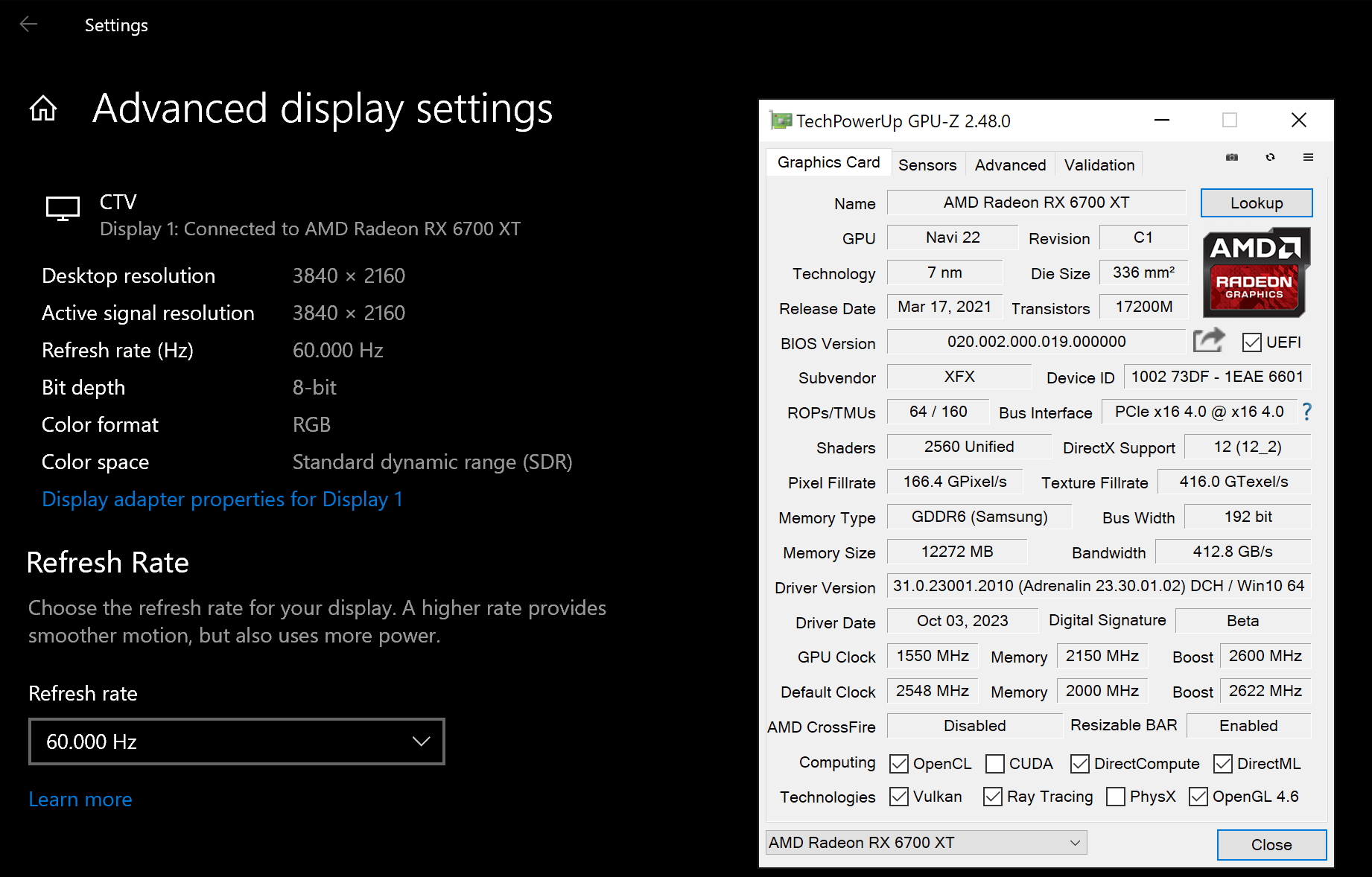Toggle the OpenGL 4.6 checkbox
The image size is (1372, 877).
tap(1198, 797)
